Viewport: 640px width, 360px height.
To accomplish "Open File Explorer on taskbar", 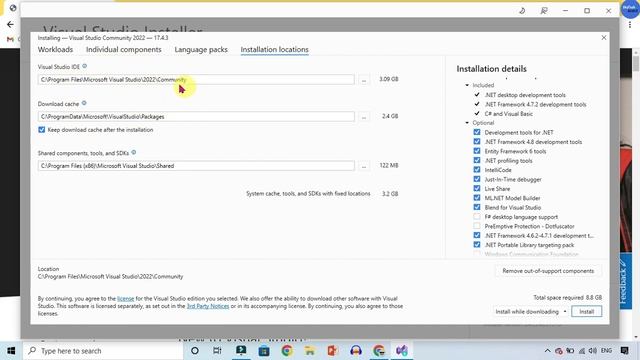I will (x=310, y=351).
